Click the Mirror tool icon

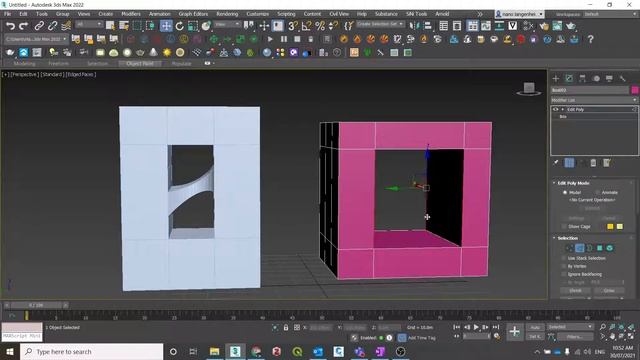coord(414,26)
